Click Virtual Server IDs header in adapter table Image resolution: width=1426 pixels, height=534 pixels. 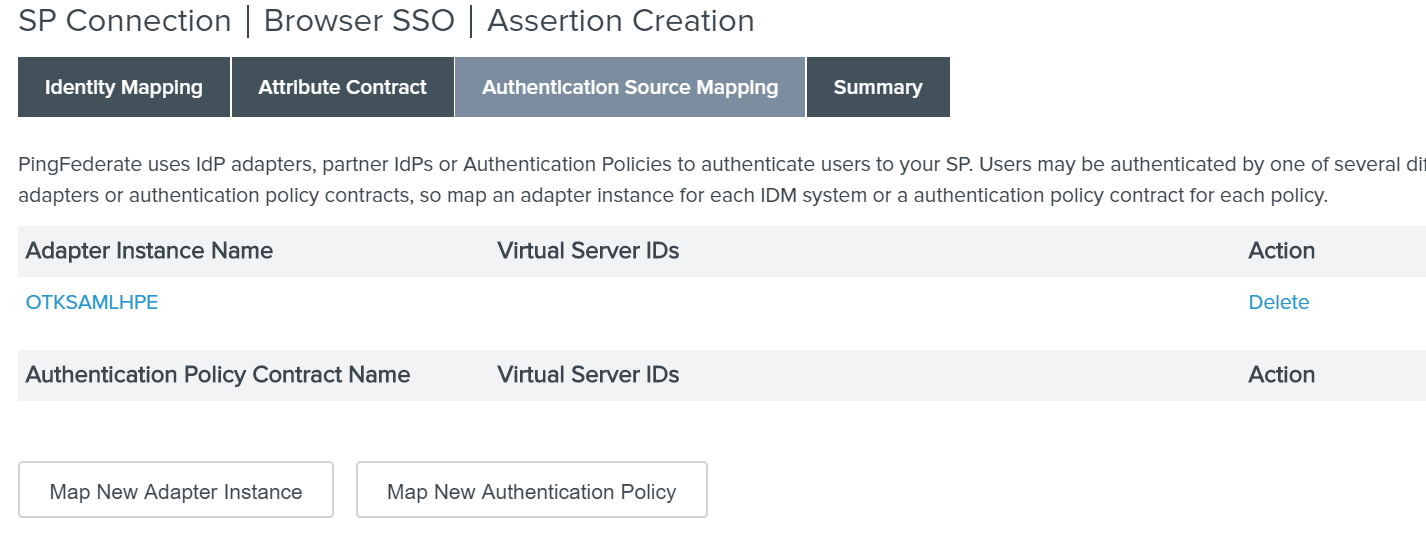pos(588,250)
